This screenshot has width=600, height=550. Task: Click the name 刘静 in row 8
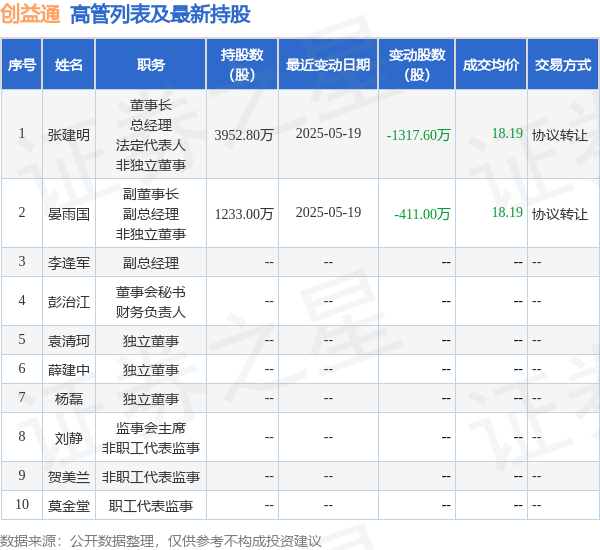(68, 438)
